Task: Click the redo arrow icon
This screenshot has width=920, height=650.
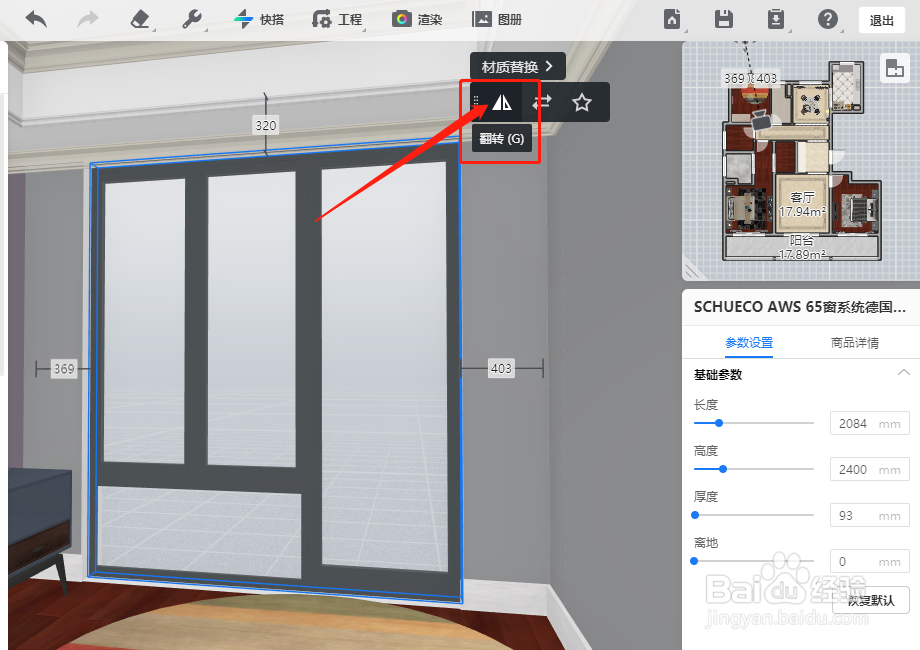Action: click(88, 19)
